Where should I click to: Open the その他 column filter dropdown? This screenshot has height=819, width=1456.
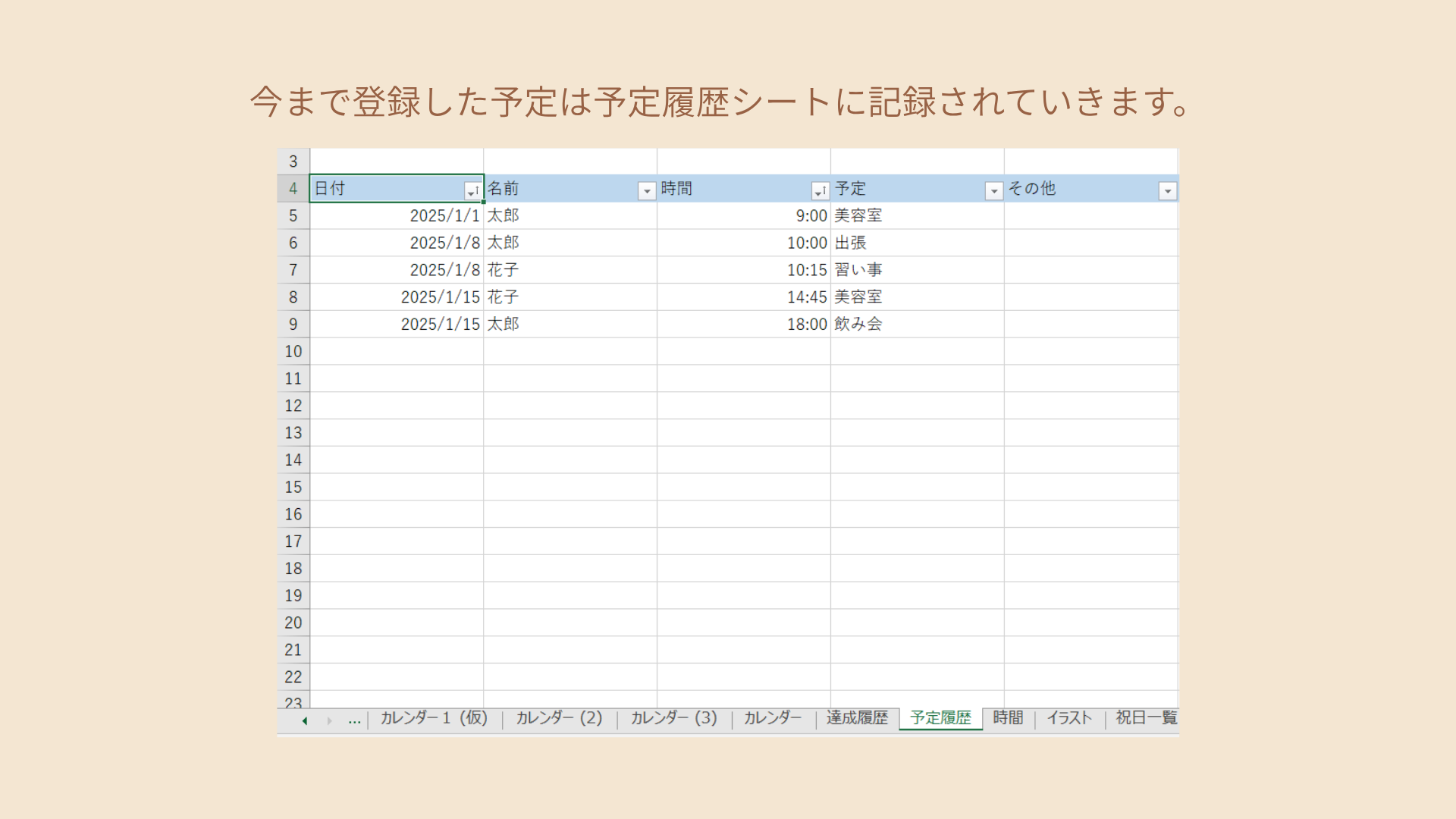[1167, 191]
